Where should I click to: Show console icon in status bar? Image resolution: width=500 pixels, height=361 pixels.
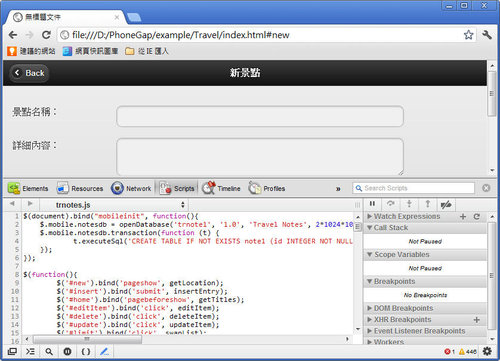(x=30, y=351)
